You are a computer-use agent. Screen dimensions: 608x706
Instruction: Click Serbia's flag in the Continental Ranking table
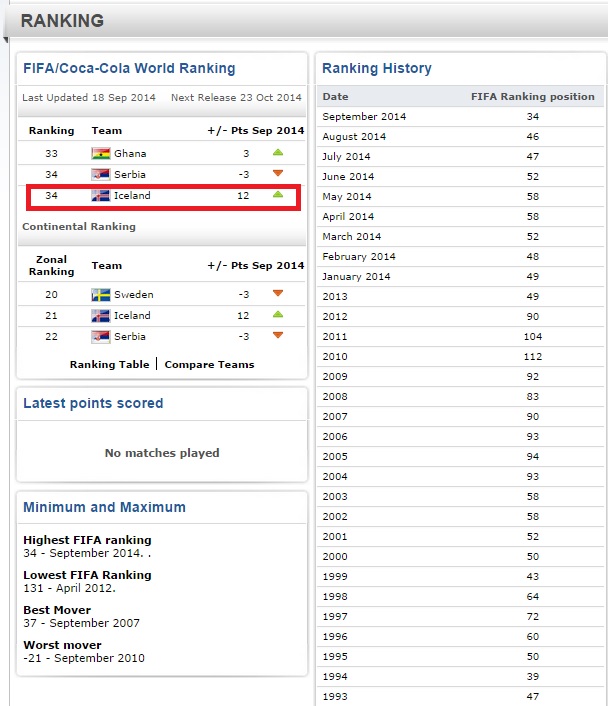[100, 337]
